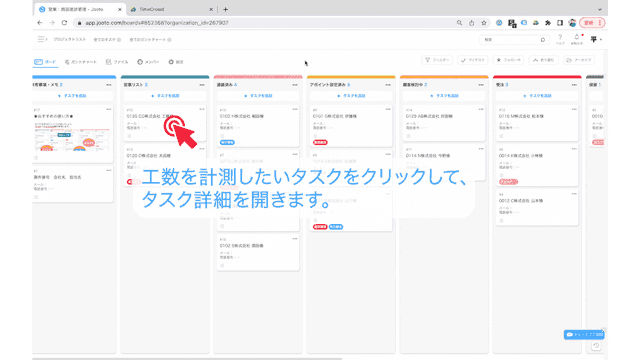Add a task in the アポイント設定済み column
Screen dimensions: 640x360
point(351,96)
